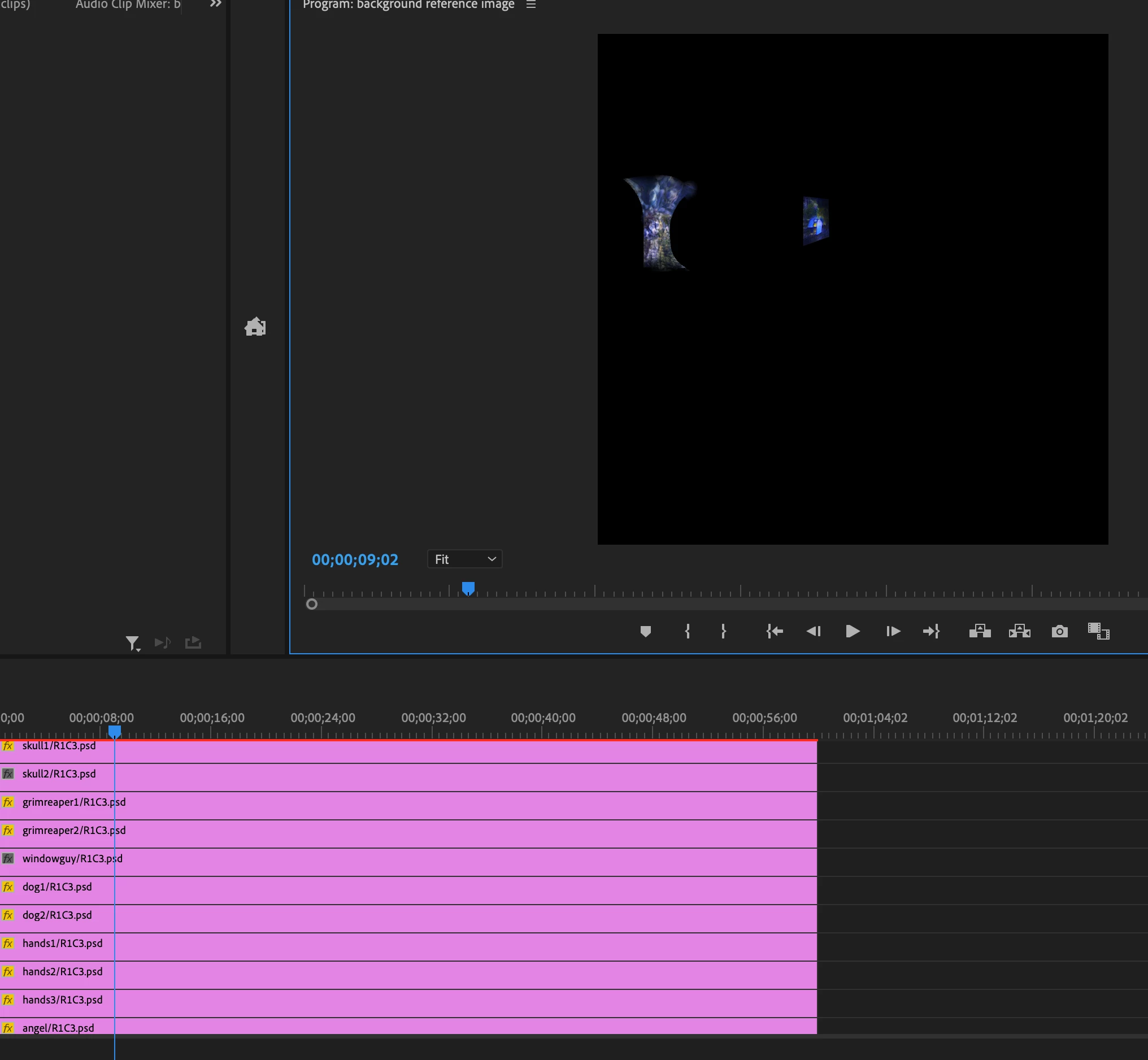Click the Extract button
Image resolution: width=1148 pixels, height=1060 pixels.
point(1020,632)
